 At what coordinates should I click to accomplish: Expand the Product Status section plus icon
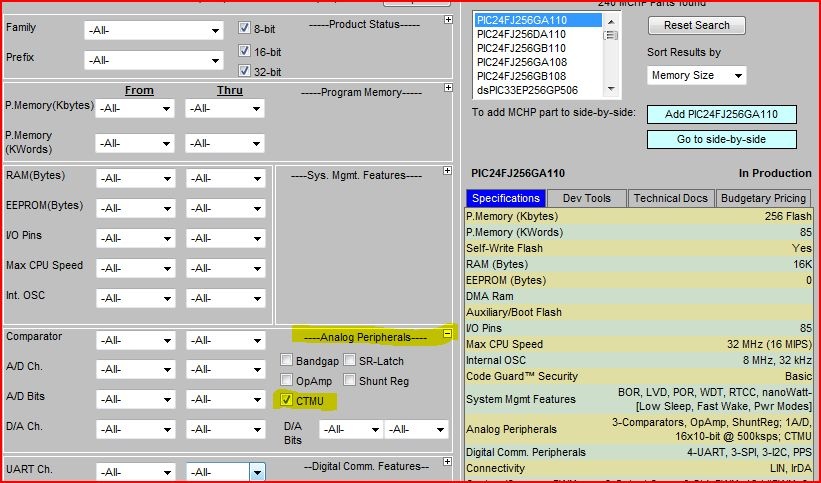(448, 19)
